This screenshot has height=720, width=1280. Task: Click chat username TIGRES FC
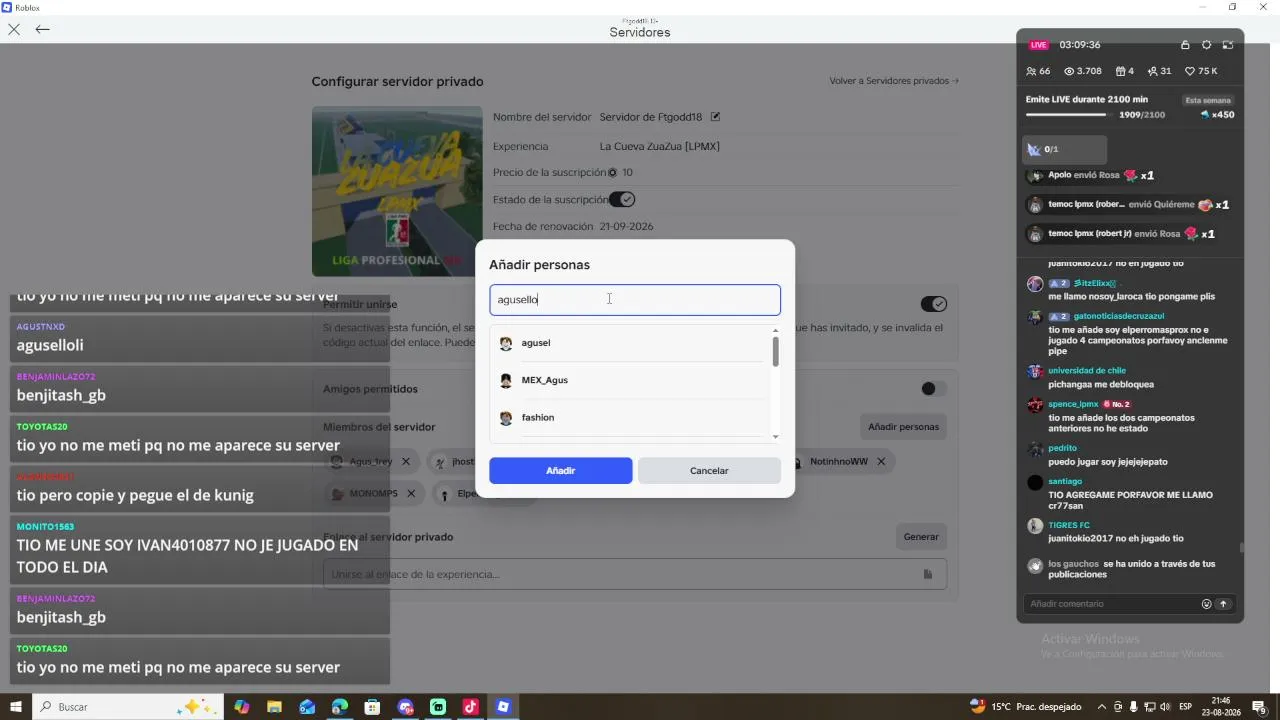(x=1069, y=525)
